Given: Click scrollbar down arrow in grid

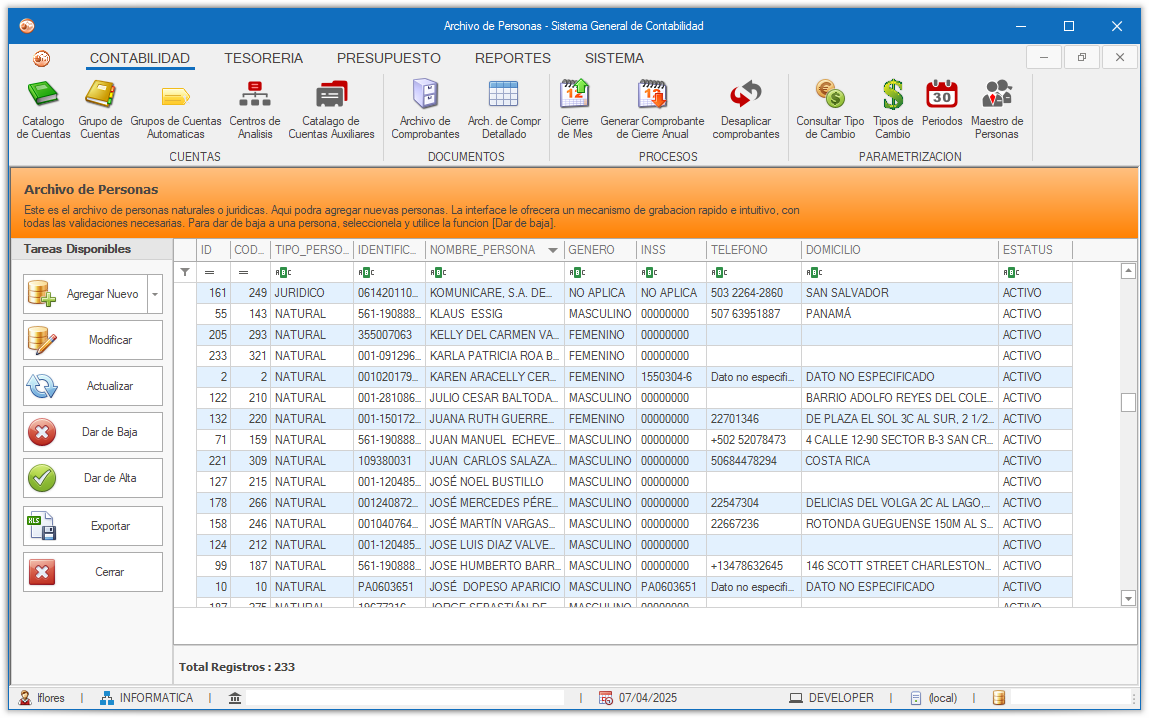Looking at the screenshot, I should click(x=1128, y=599).
